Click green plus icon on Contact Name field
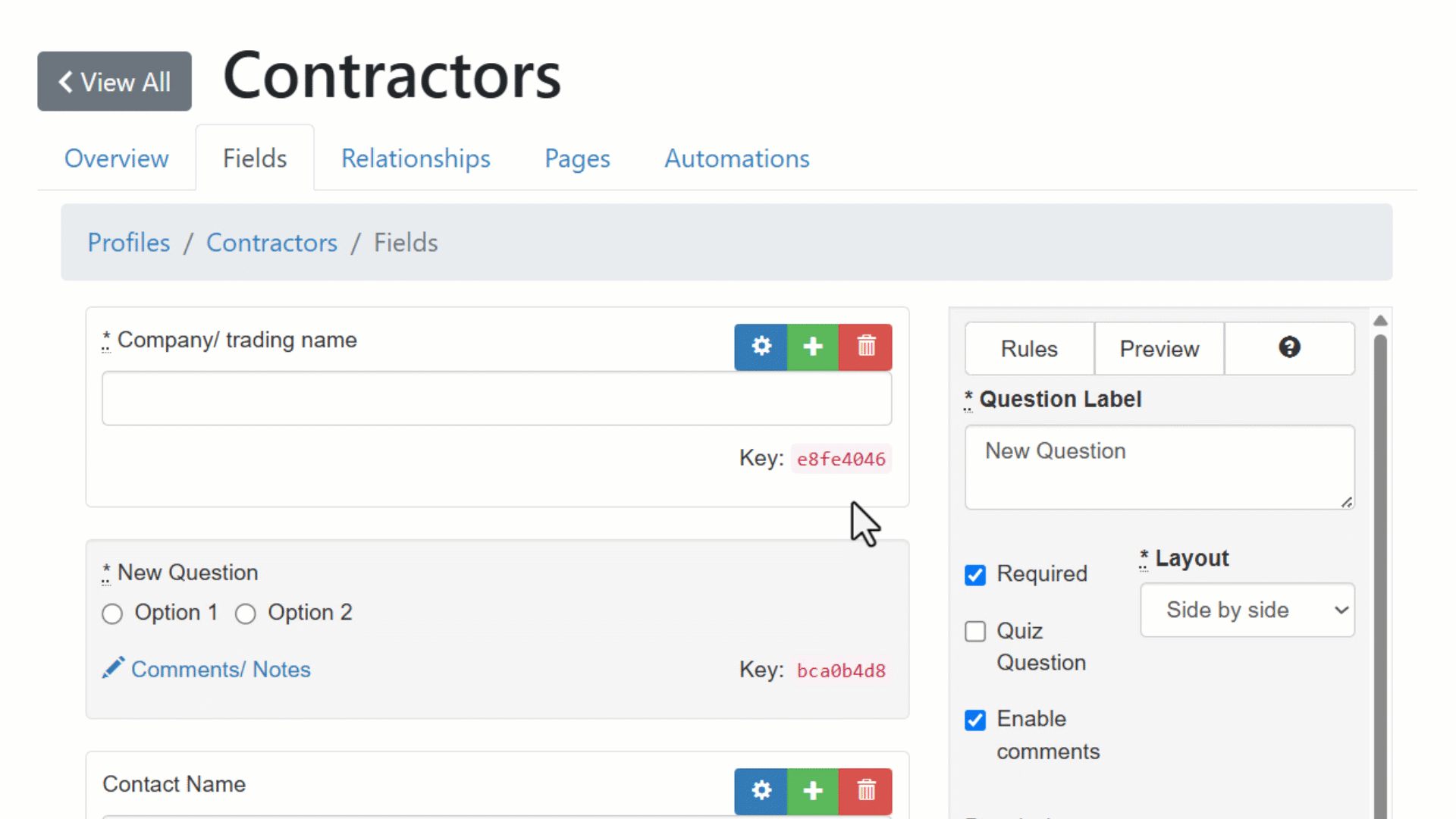 pos(813,791)
